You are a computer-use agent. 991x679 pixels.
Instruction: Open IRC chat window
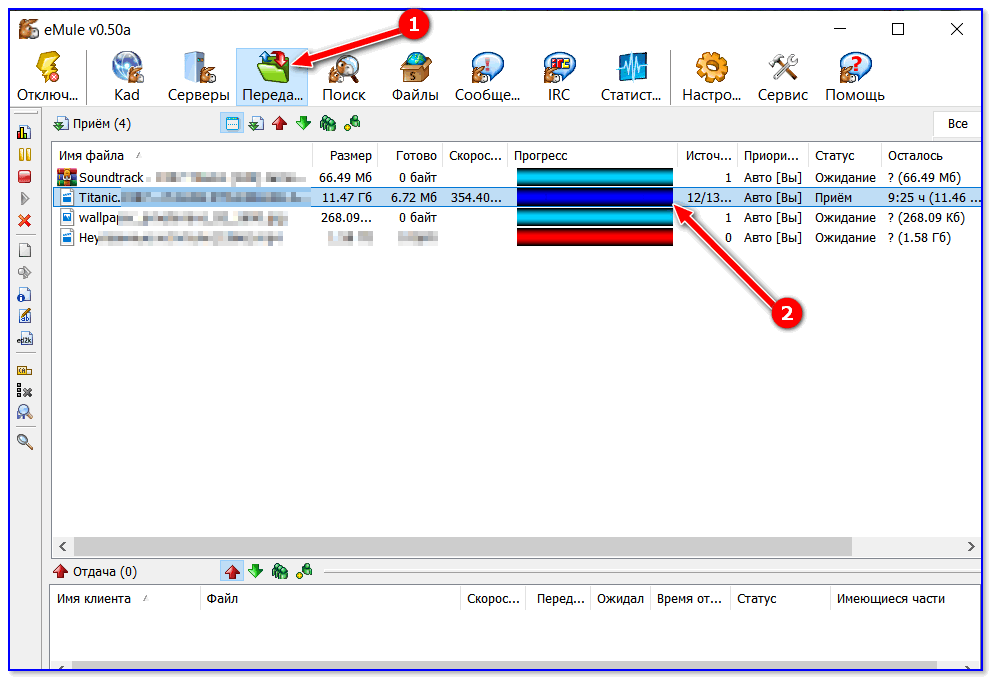558,76
